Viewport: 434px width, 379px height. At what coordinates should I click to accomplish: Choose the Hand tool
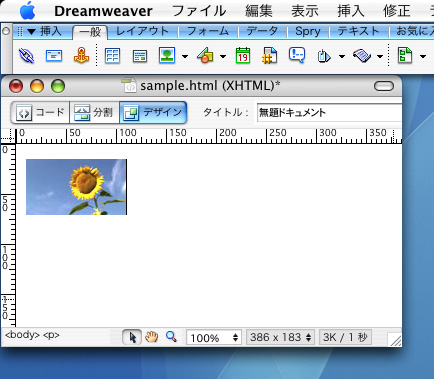pos(151,337)
